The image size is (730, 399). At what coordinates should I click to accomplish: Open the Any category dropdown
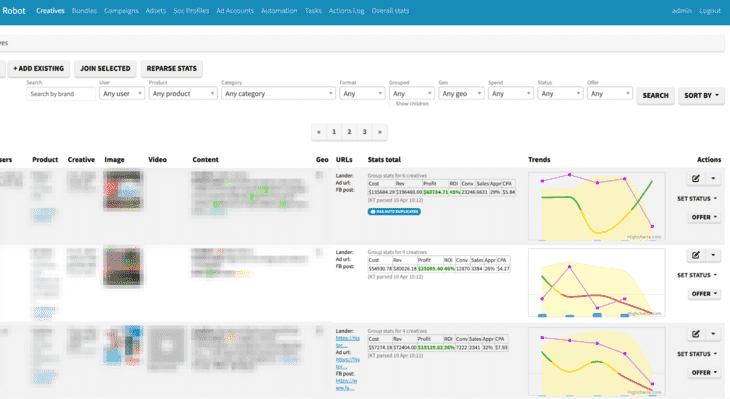(x=278, y=94)
